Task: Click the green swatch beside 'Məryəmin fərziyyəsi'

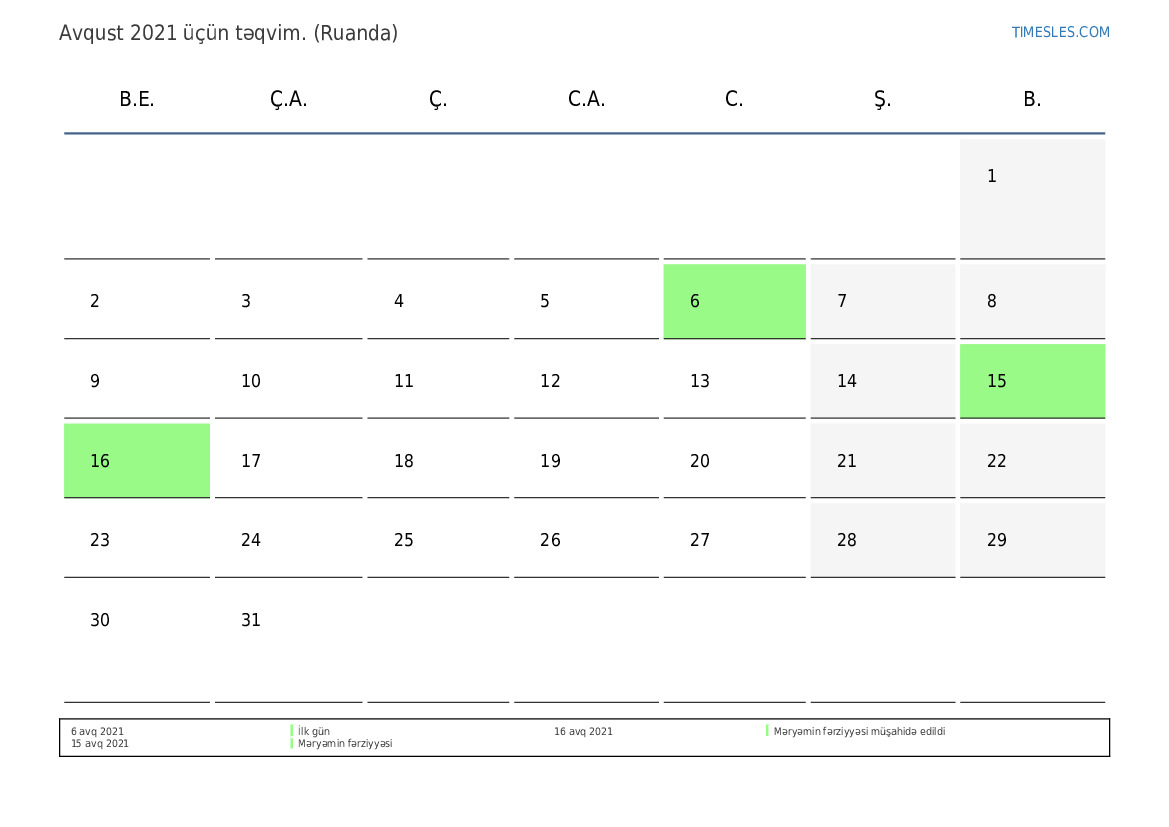Action: 292,743
